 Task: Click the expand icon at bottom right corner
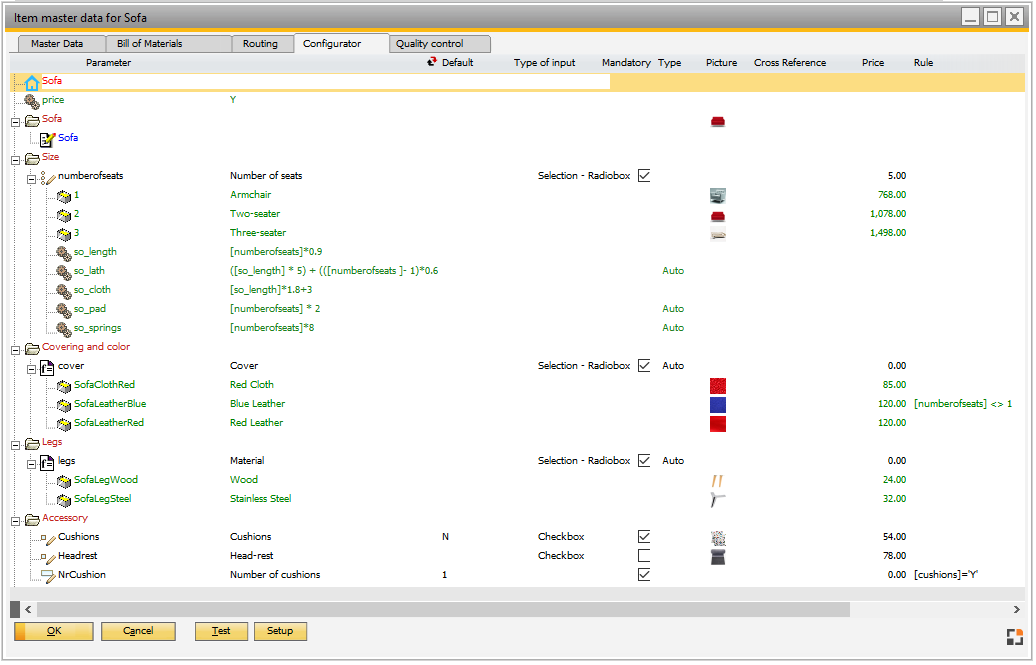point(1013,635)
